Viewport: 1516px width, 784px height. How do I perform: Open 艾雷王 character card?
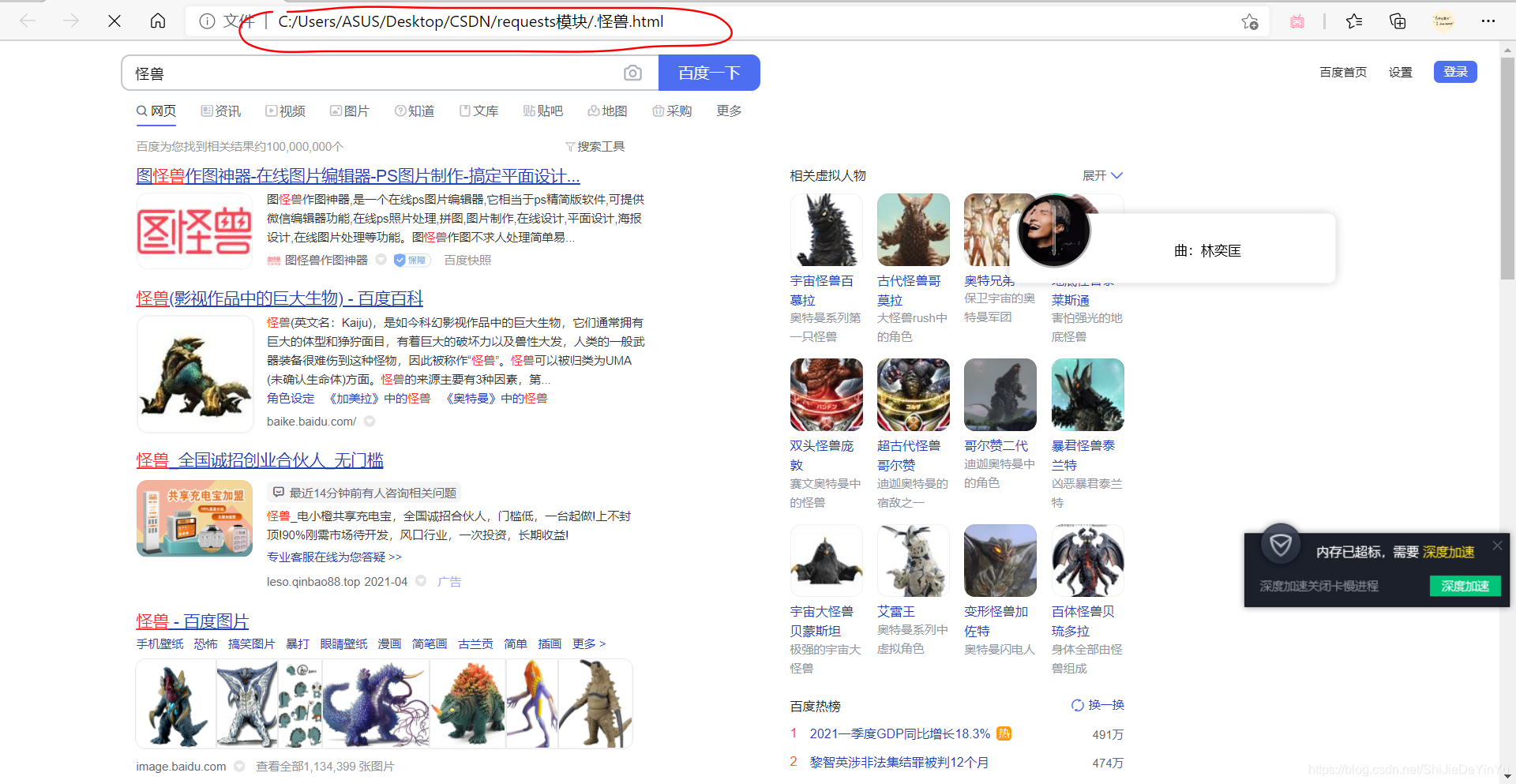point(913,591)
